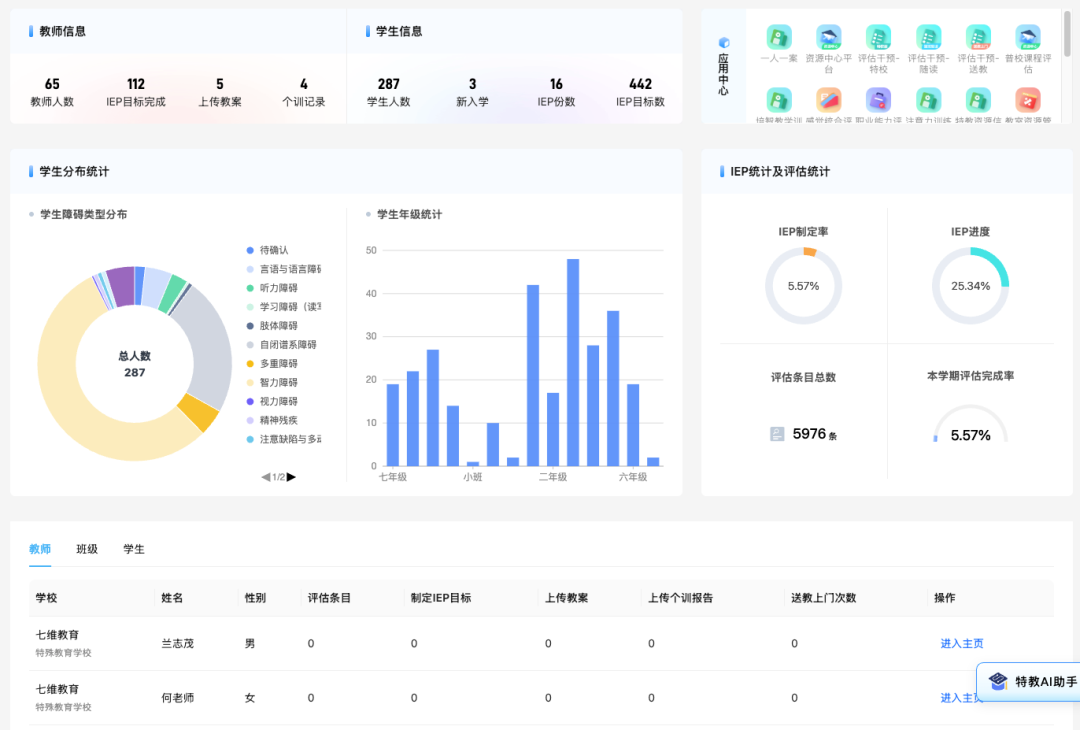This screenshot has height=730, width=1080.
Task: Click the 六年级 bar in grade chart
Action: point(633,425)
